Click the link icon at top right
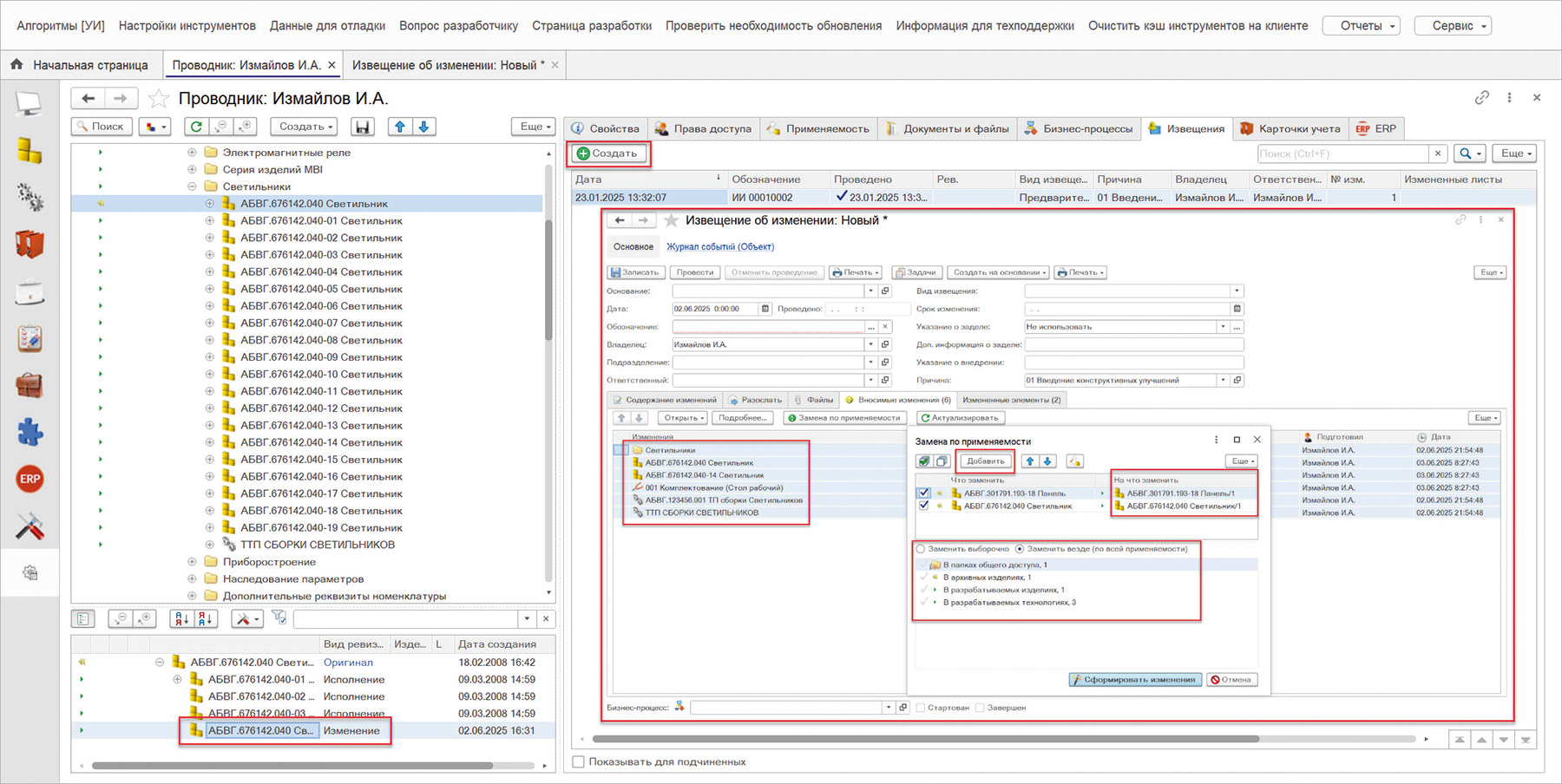Image resolution: width=1562 pixels, height=784 pixels. coord(1482,98)
